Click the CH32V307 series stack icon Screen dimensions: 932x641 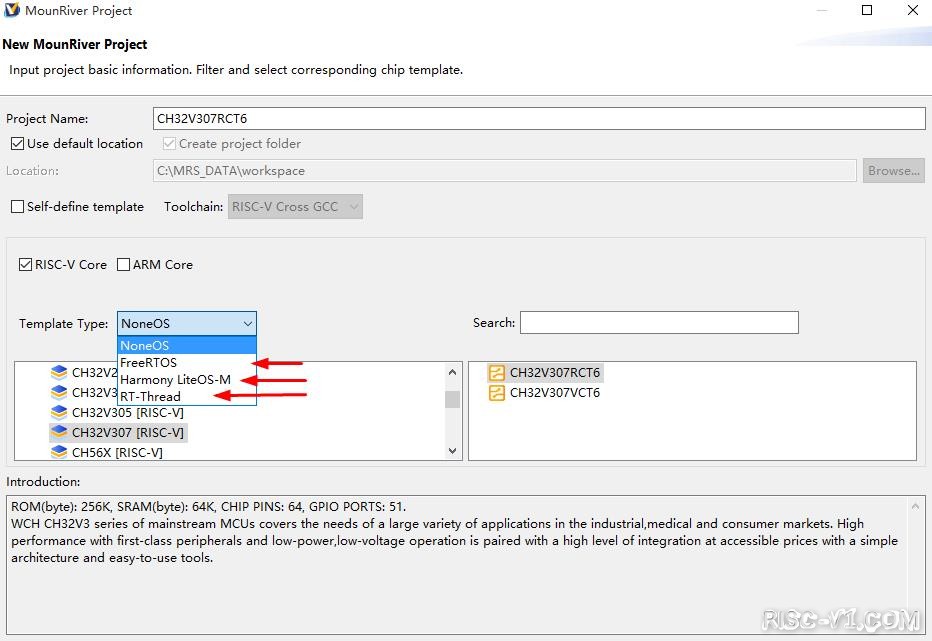(x=59, y=433)
